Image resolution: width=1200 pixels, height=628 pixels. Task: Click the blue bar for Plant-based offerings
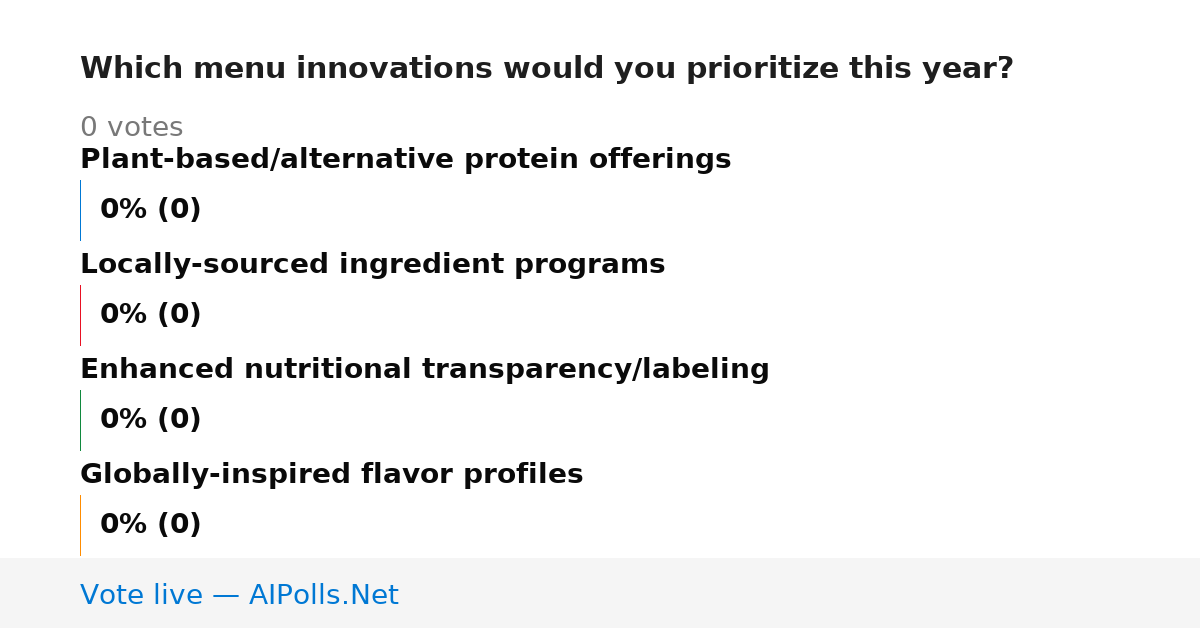point(80,210)
